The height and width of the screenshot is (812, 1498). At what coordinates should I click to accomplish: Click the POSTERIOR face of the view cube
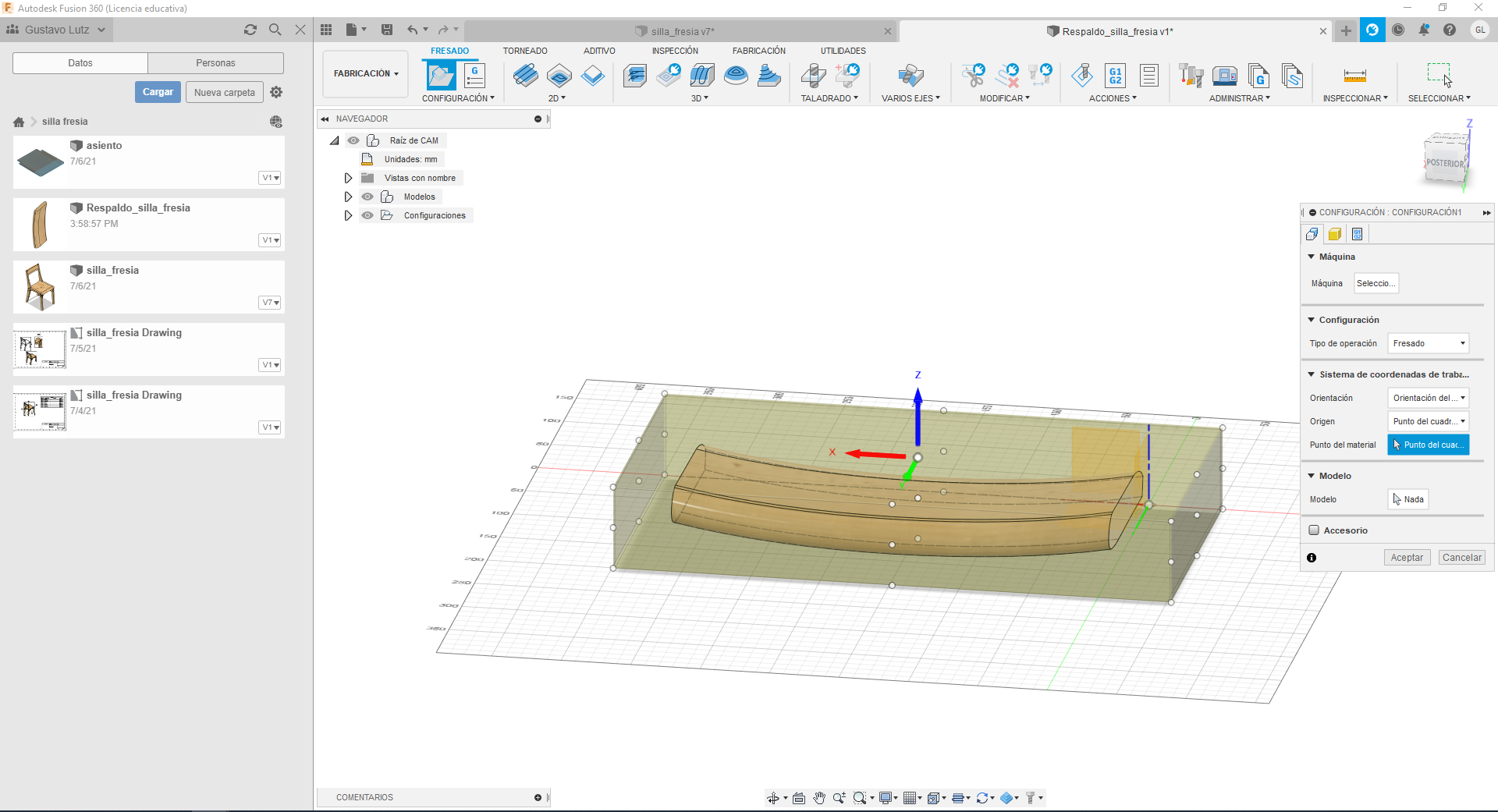pos(1445,162)
